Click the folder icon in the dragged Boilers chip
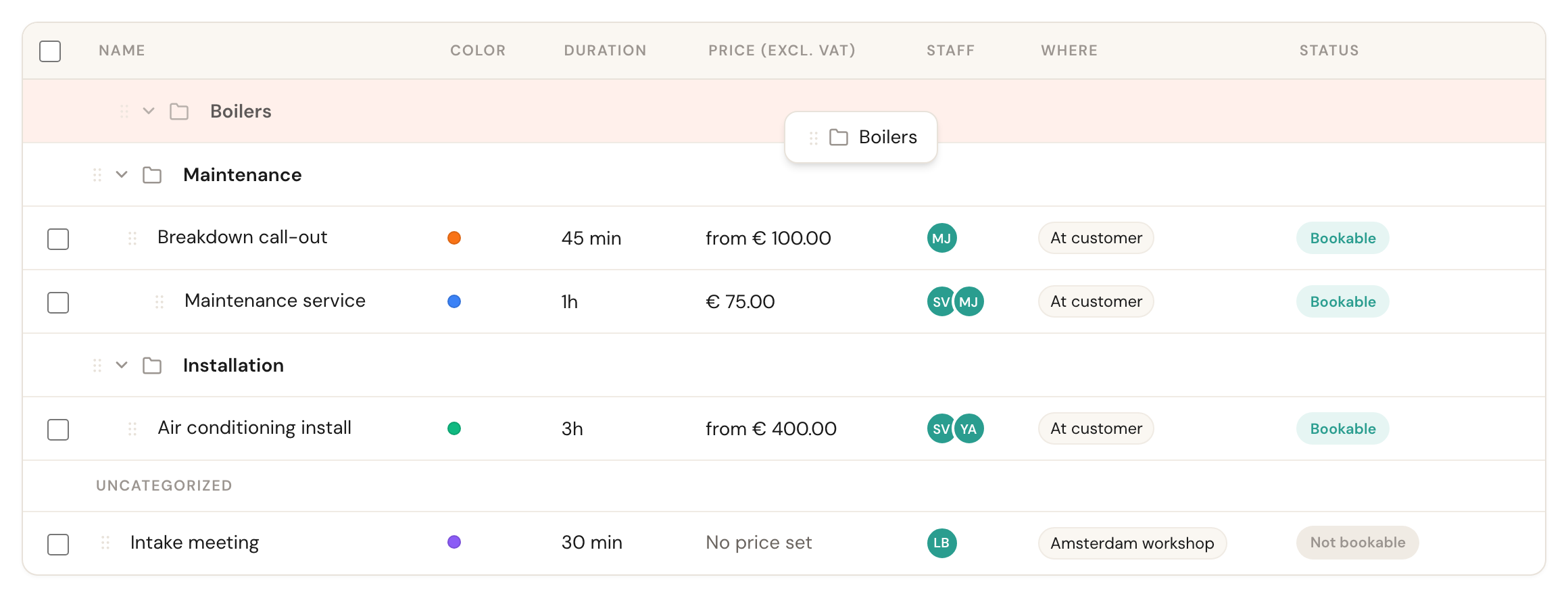This screenshot has width=1568, height=596. (839, 137)
